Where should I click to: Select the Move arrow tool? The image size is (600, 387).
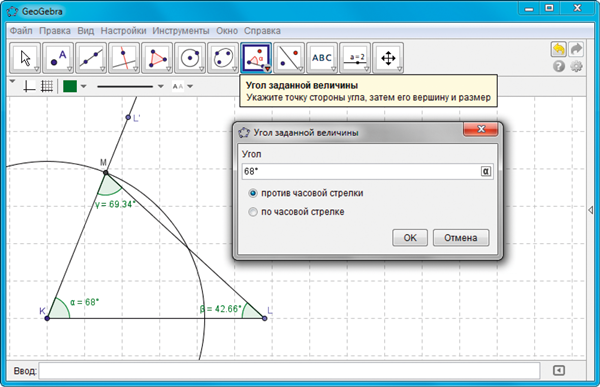[x=25, y=58]
